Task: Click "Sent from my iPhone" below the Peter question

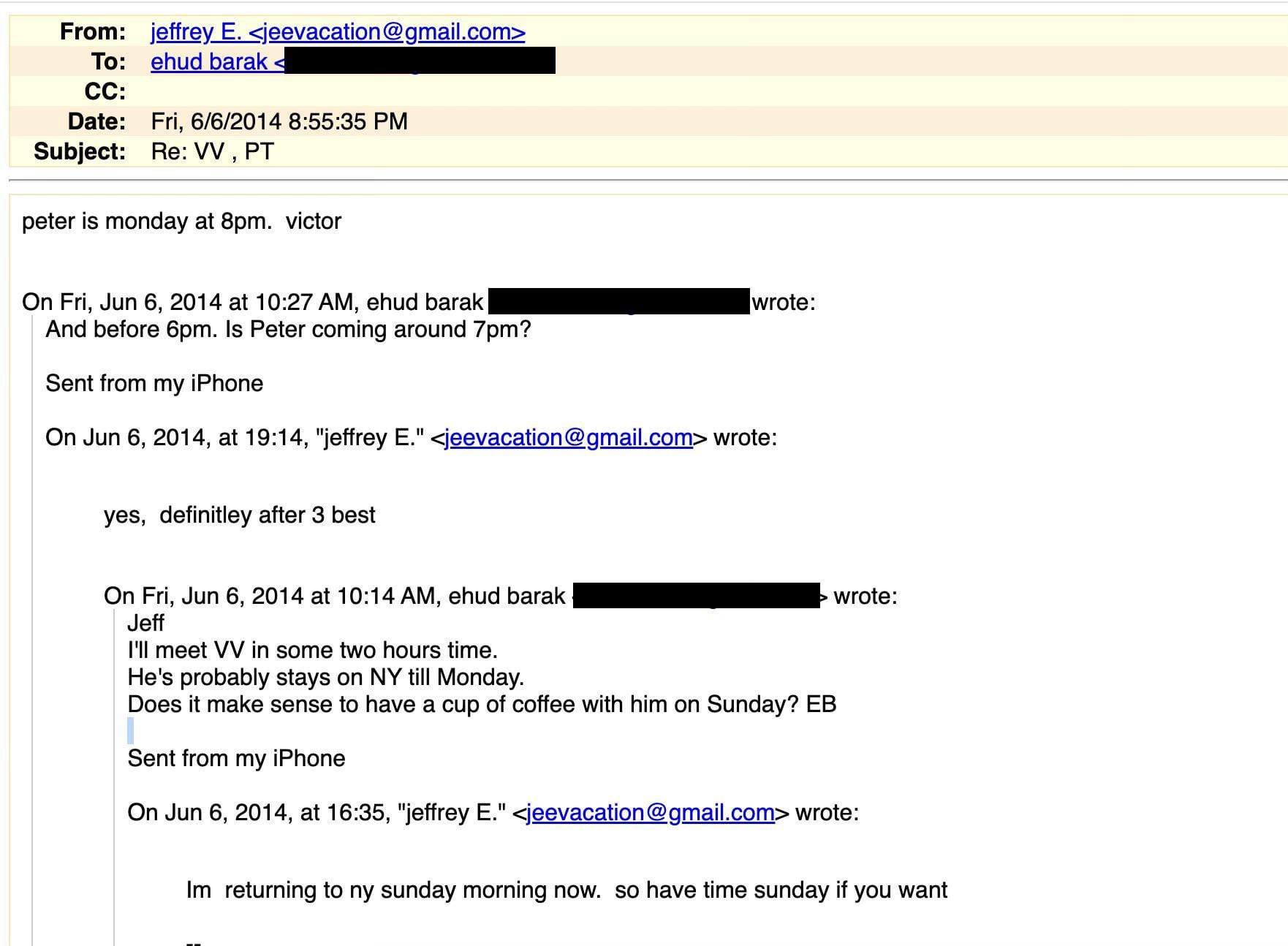Action: [154, 383]
